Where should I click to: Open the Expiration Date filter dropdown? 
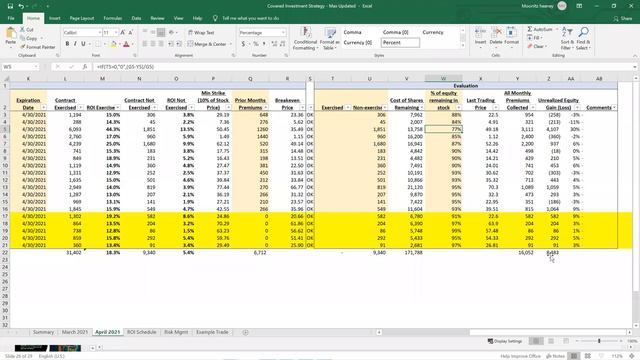coord(43,107)
